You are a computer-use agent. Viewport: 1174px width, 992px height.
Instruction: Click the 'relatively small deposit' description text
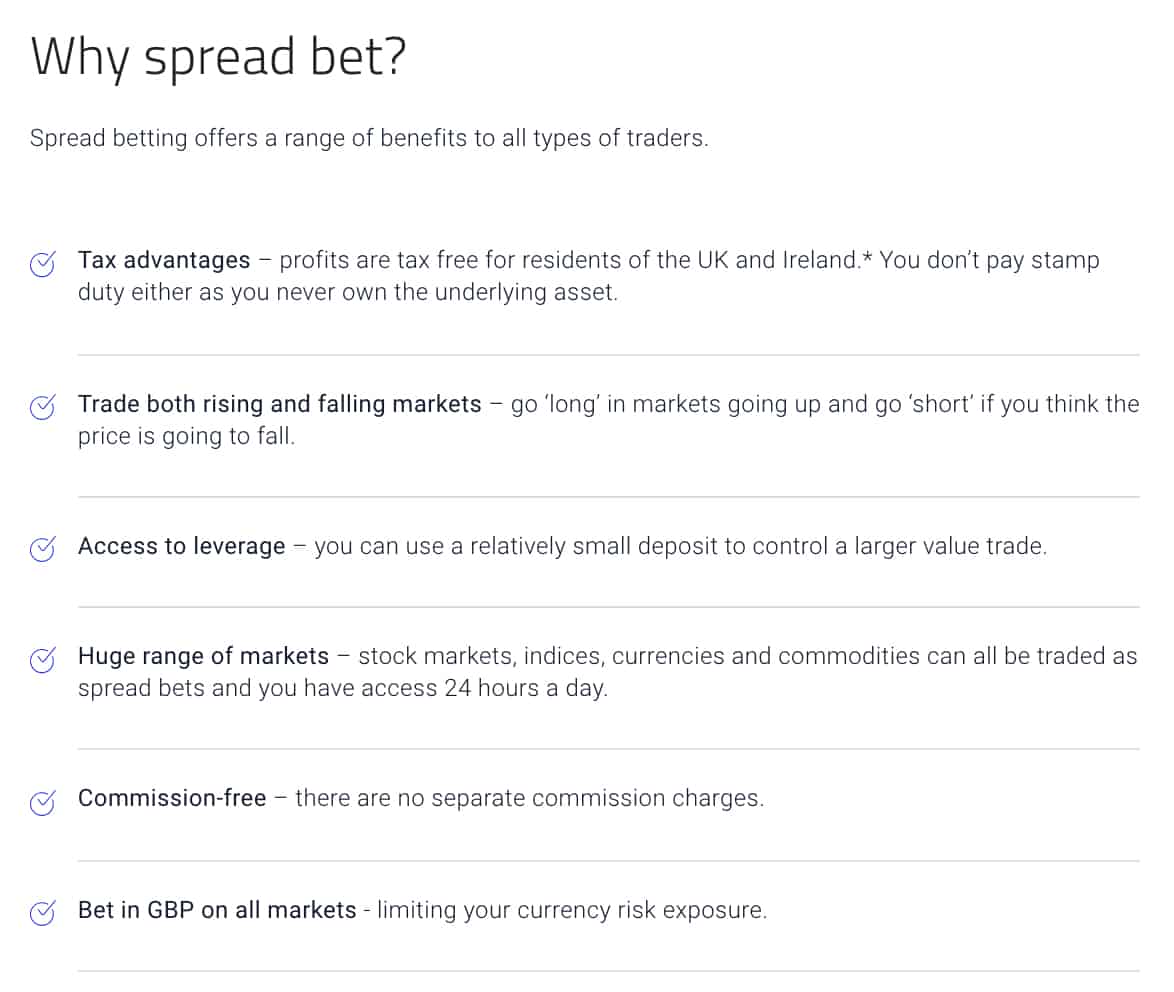pyautogui.click(x=680, y=547)
